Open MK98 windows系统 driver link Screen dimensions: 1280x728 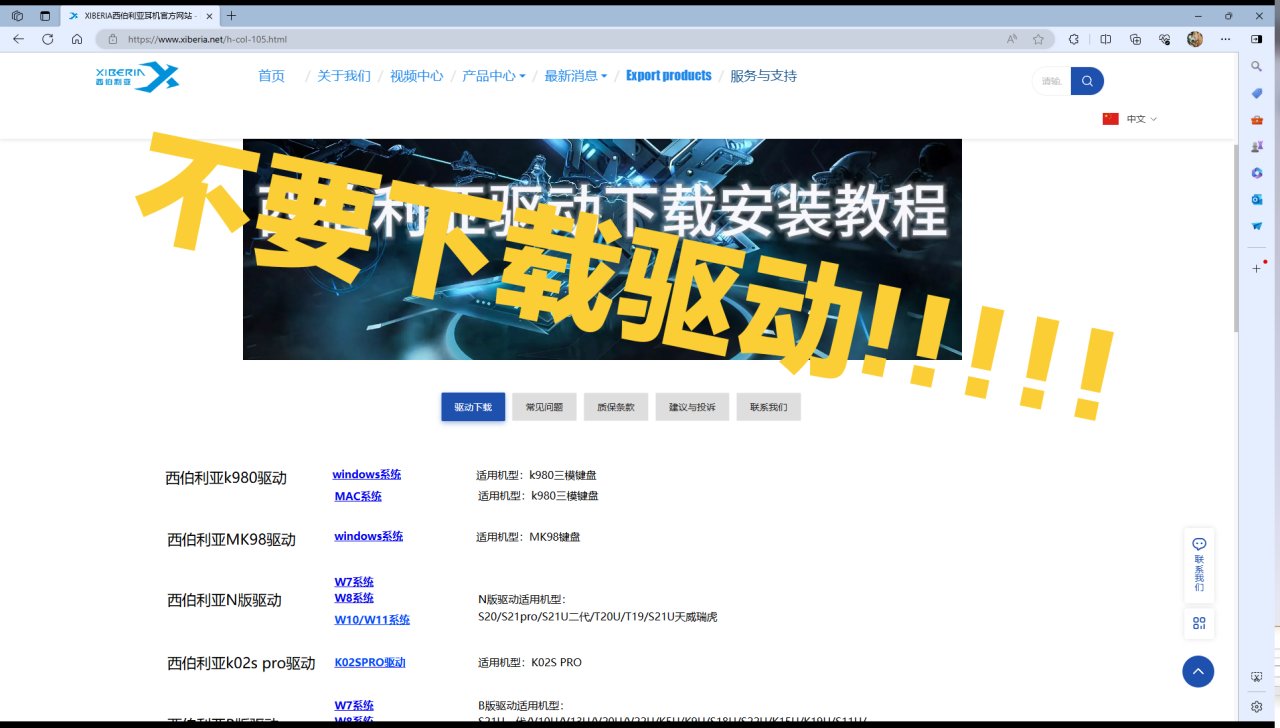point(369,537)
